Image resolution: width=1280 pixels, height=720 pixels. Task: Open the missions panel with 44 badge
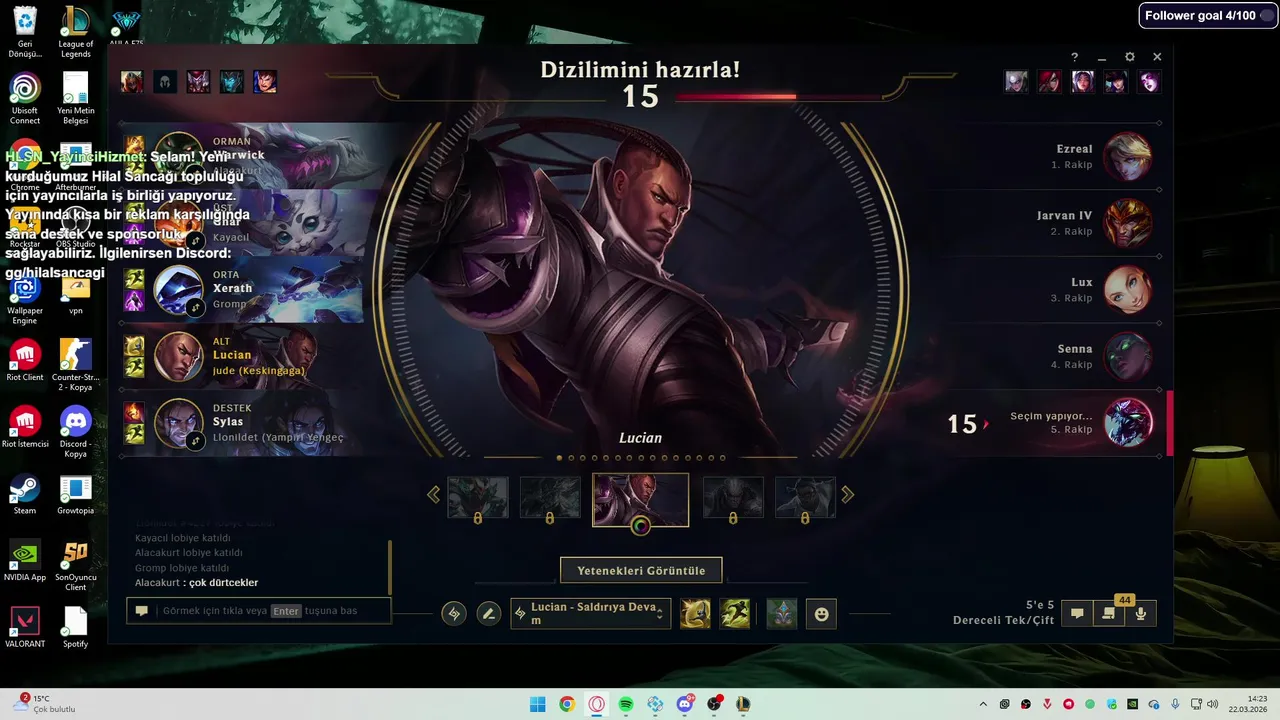coord(1108,613)
